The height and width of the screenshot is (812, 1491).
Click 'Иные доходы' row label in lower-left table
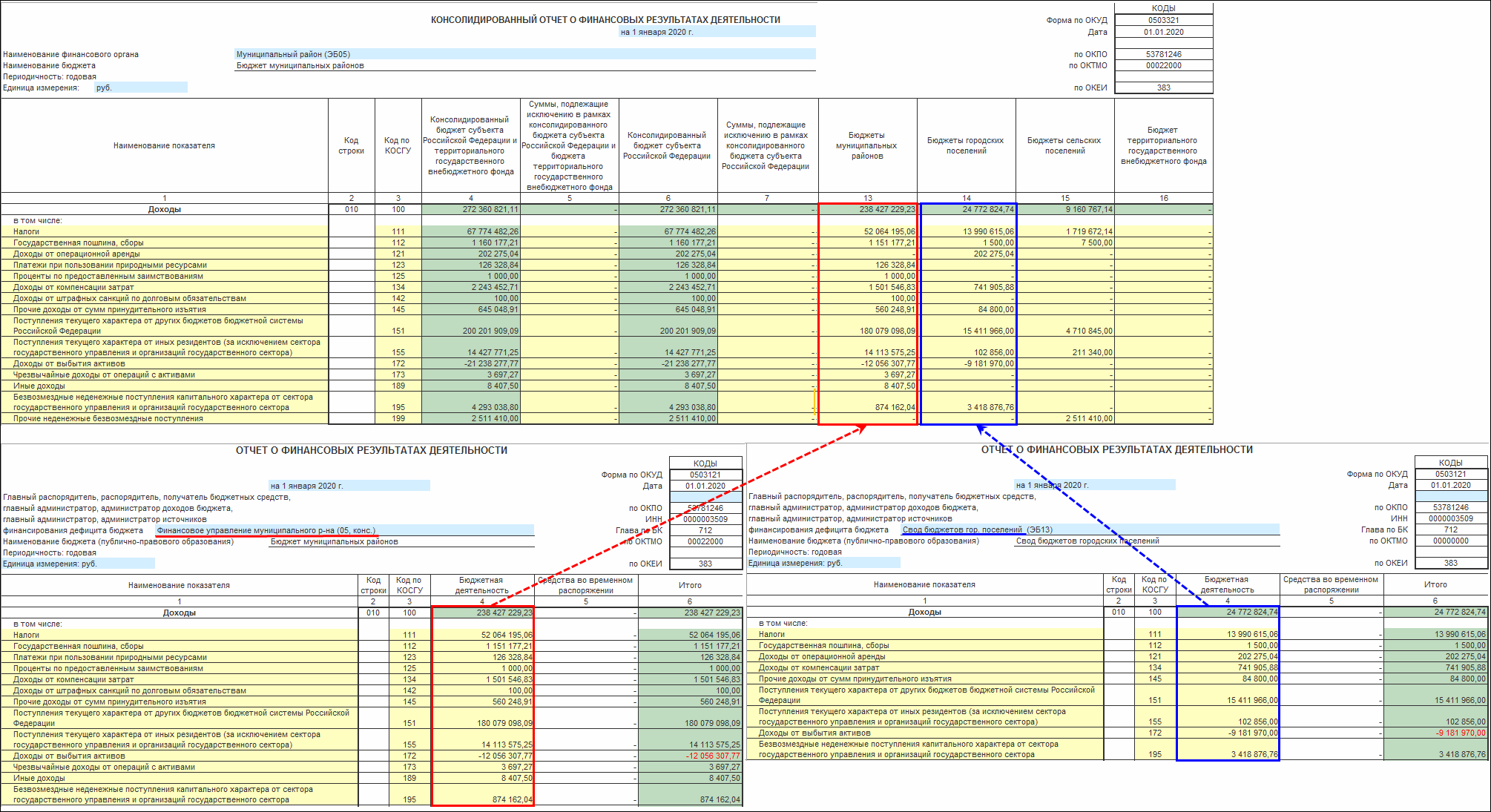click(39, 778)
